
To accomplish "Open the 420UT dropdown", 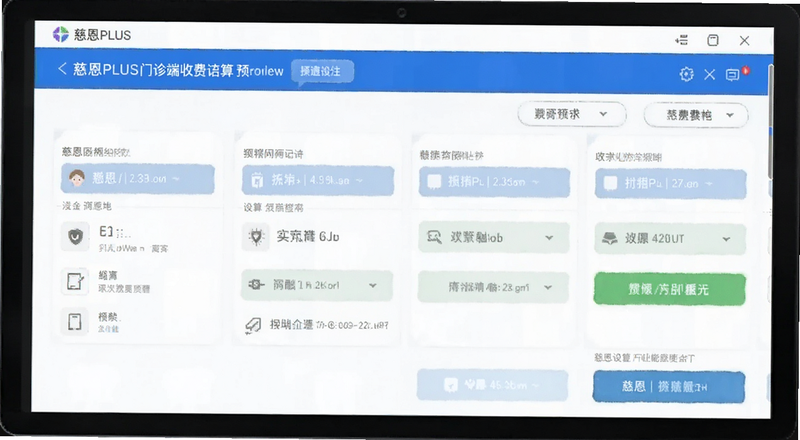I will (670, 239).
